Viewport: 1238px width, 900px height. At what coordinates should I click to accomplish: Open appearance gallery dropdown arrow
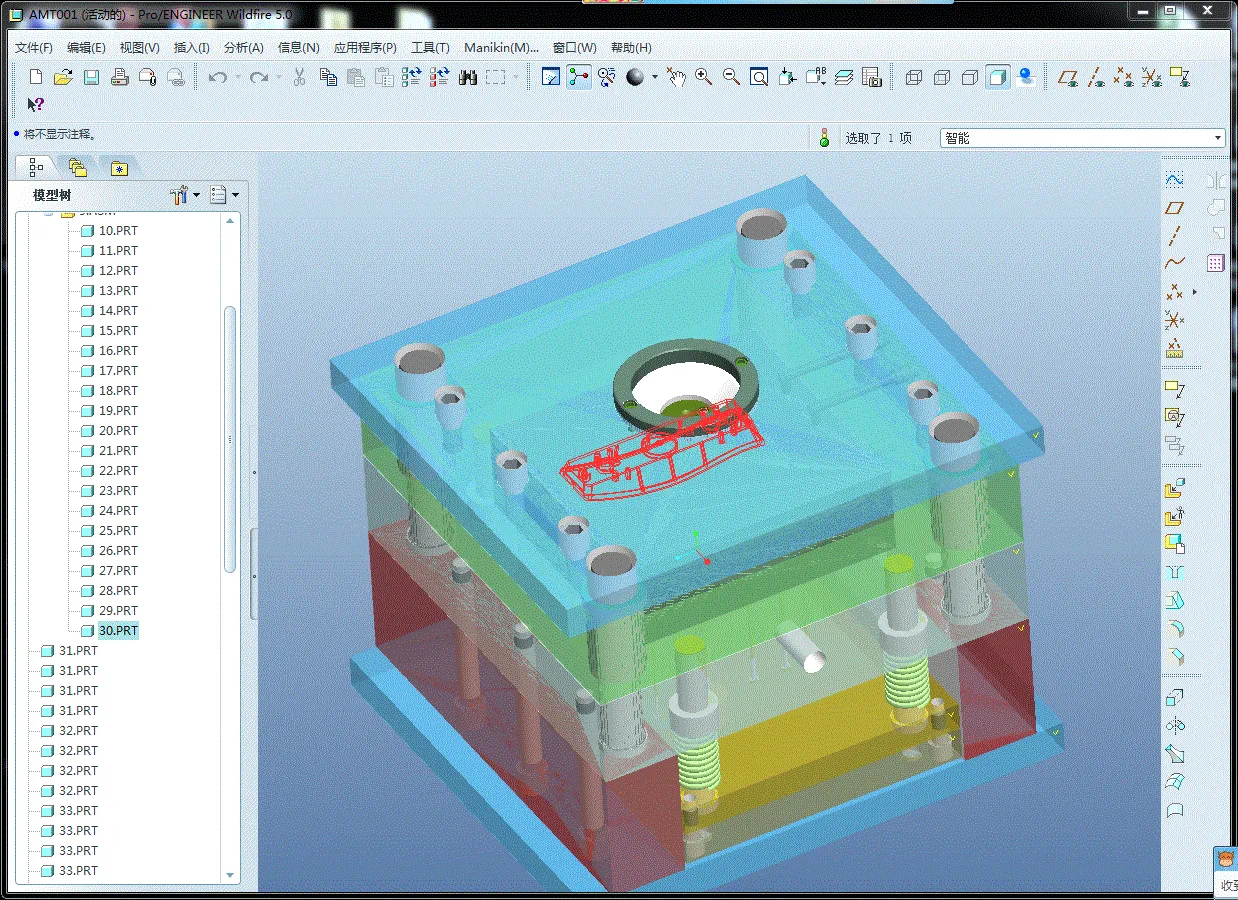(655, 77)
